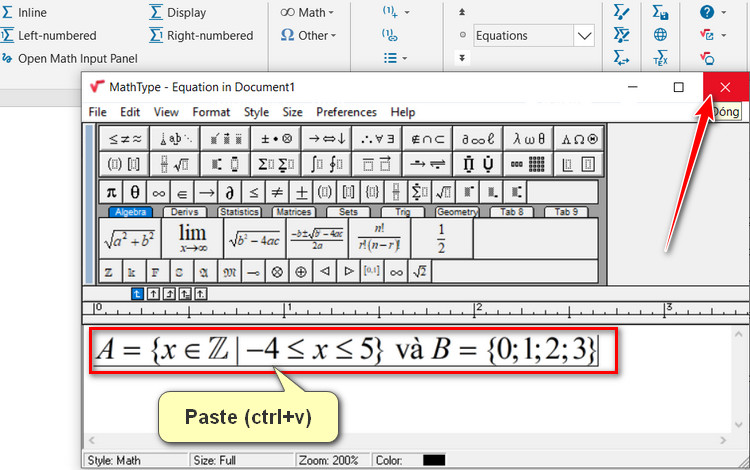
Task: Open the summation templates palette
Action: coord(275,164)
